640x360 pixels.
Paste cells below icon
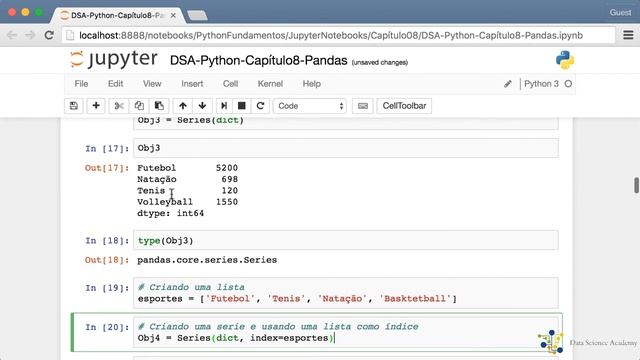click(x=159, y=106)
